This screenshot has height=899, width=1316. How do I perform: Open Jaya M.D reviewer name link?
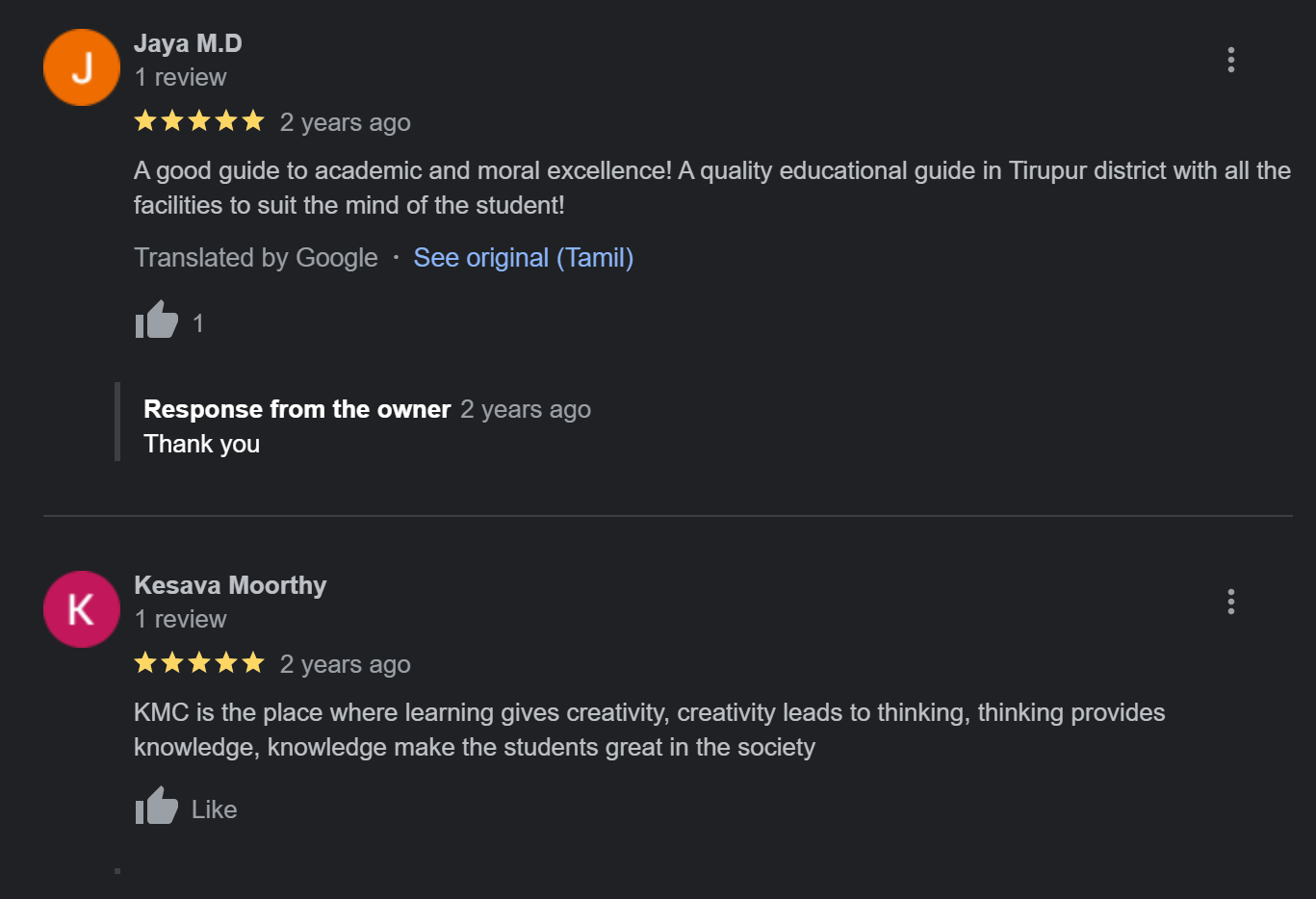188,43
